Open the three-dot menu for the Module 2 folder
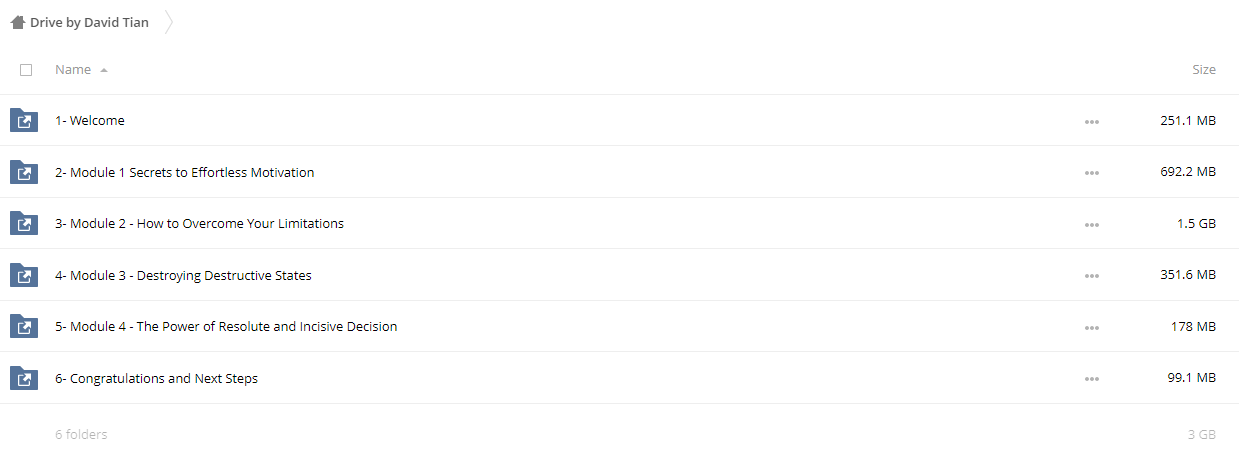This screenshot has height=474, width=1239. (x=1091, y=225)
